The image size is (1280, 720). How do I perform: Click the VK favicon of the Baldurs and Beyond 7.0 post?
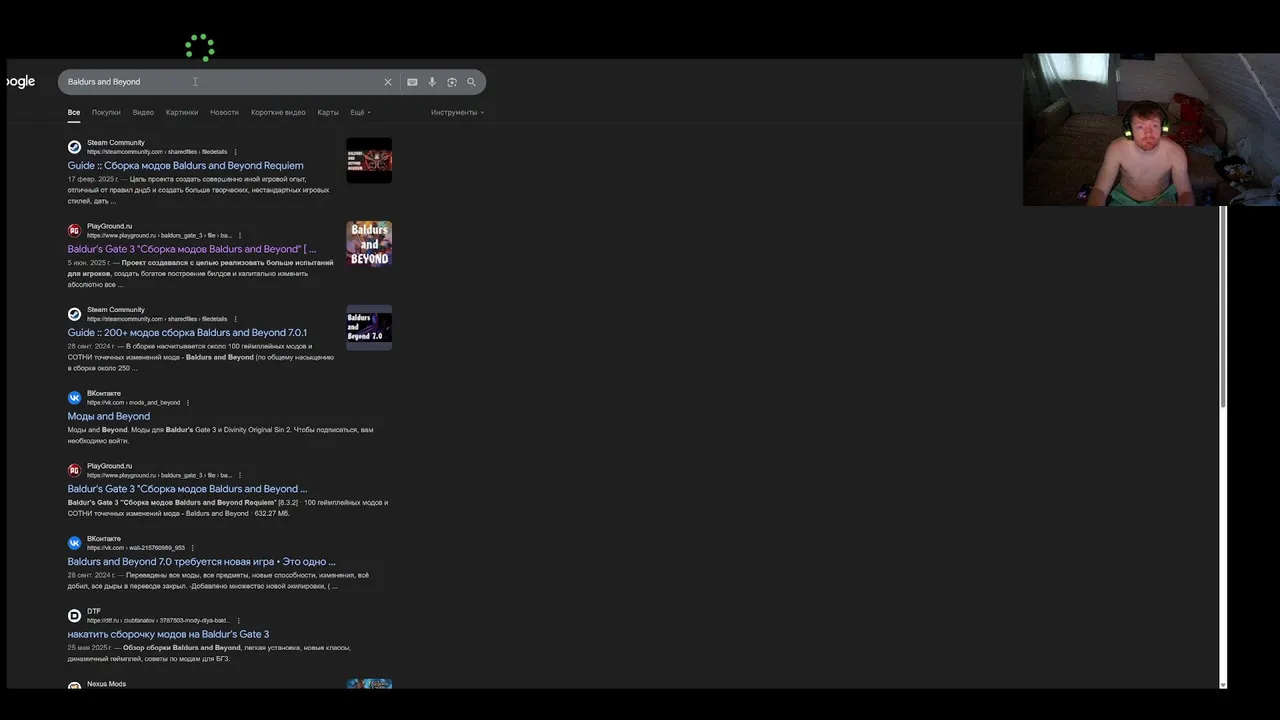pyautogui.click(x=74, y=543)
